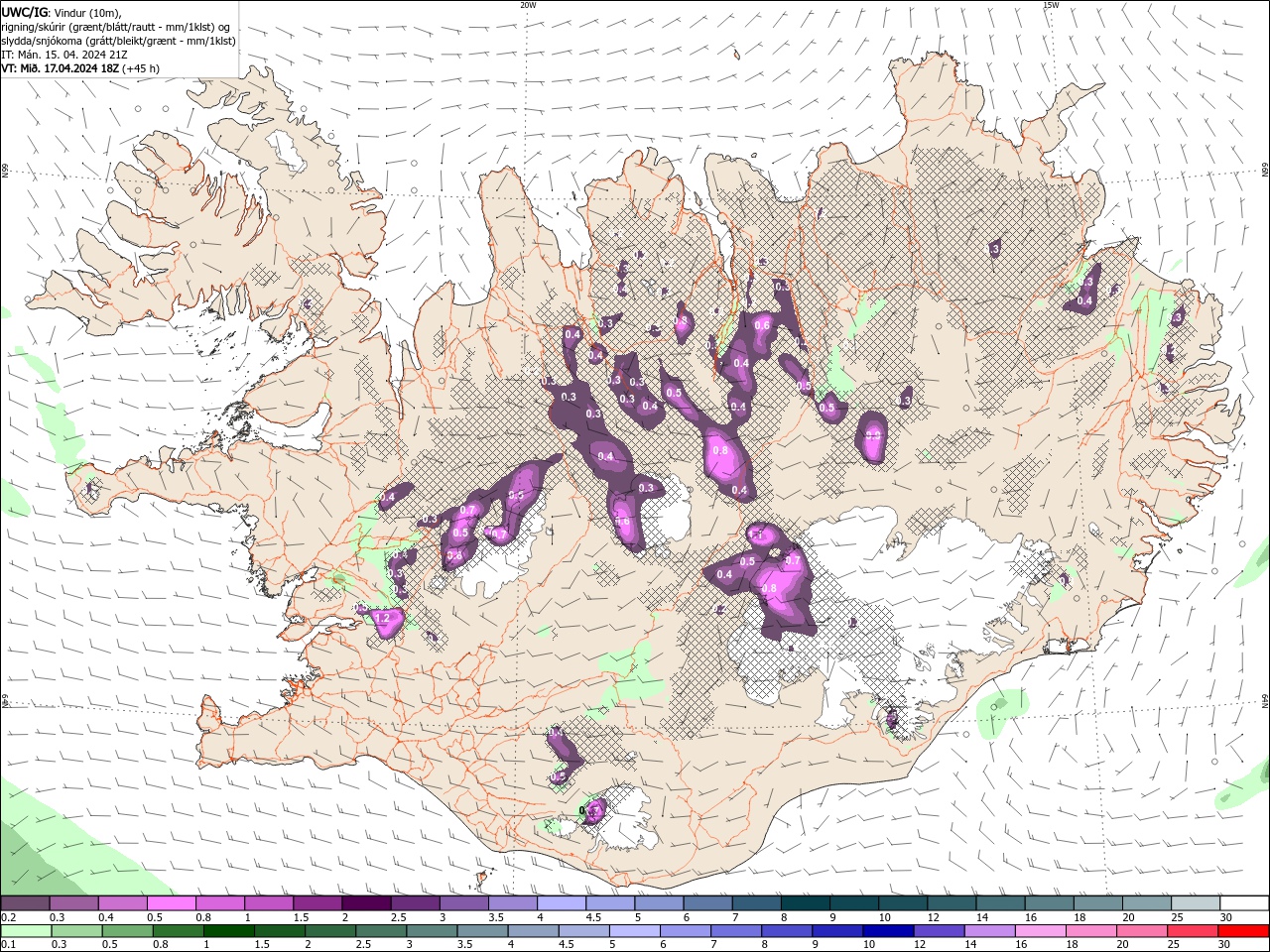Click the '30' label under the red rain swatch

[1223, 945]
